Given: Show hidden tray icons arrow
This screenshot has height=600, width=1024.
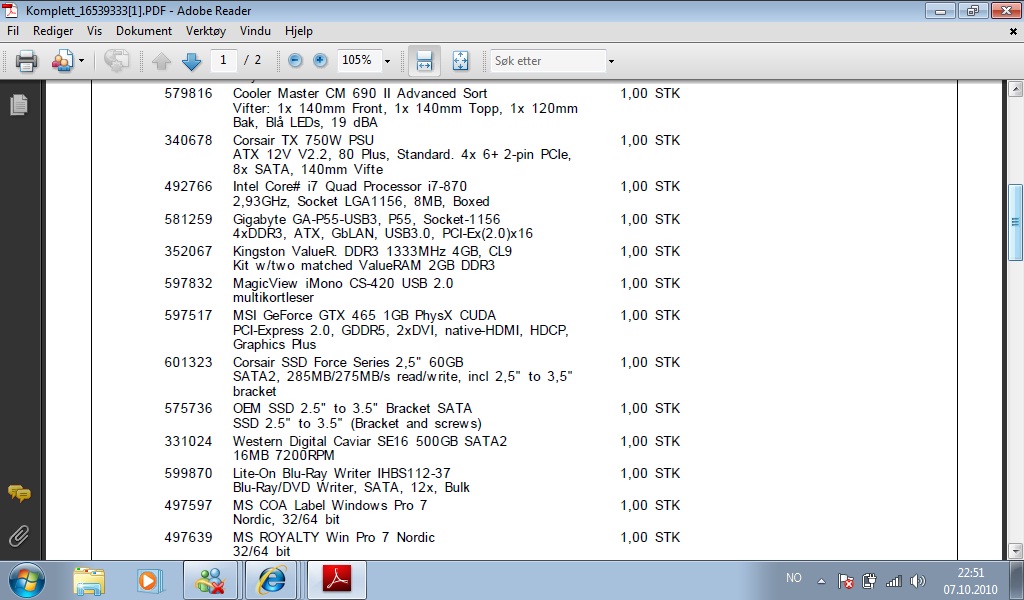Looking at the screenshot, I should click(822, 580).
